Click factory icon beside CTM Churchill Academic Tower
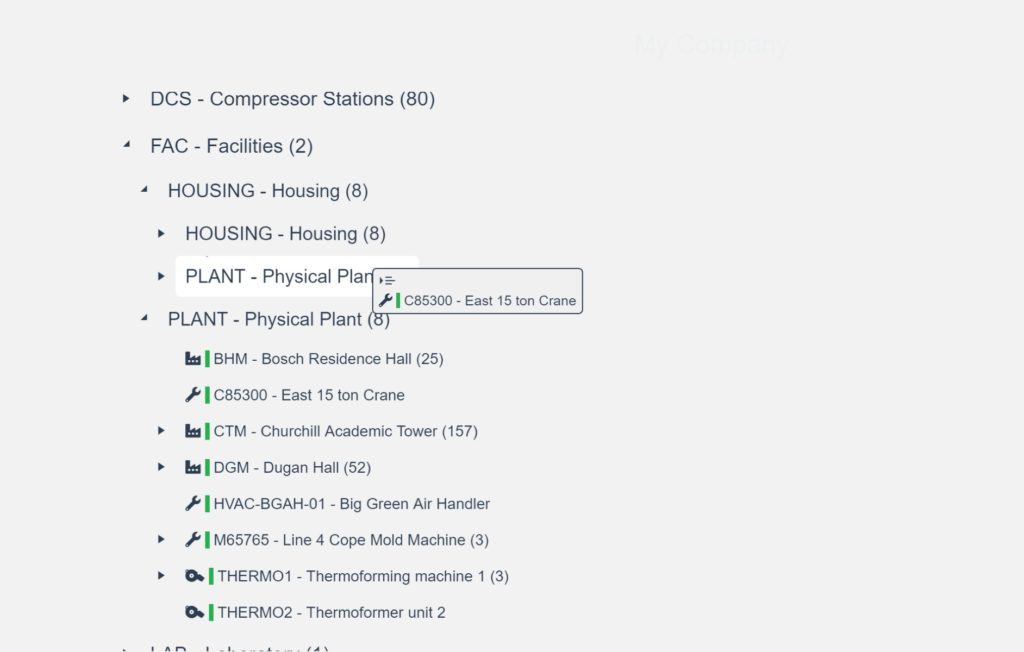 tap(193, 431)
